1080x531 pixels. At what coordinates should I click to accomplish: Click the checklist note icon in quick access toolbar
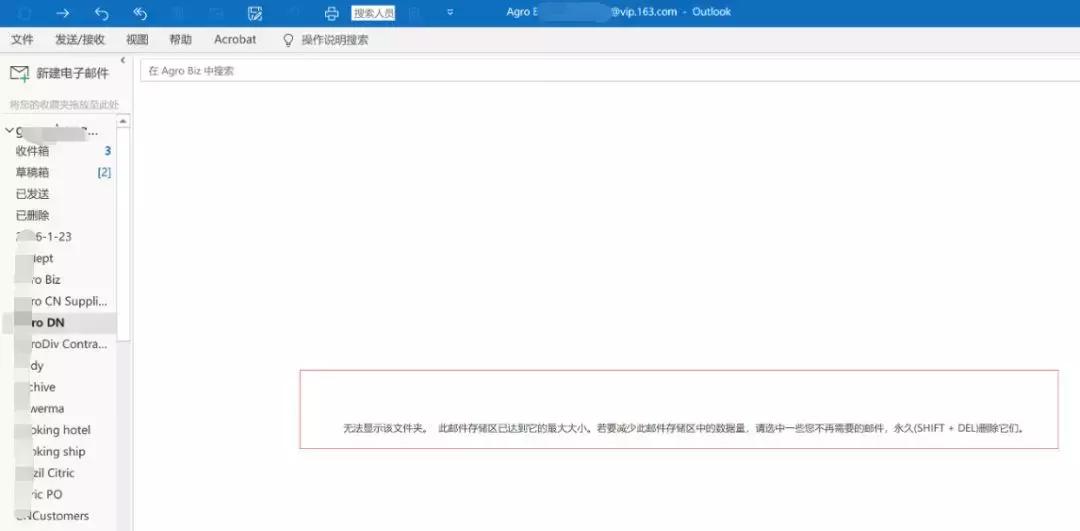[255, 13]
